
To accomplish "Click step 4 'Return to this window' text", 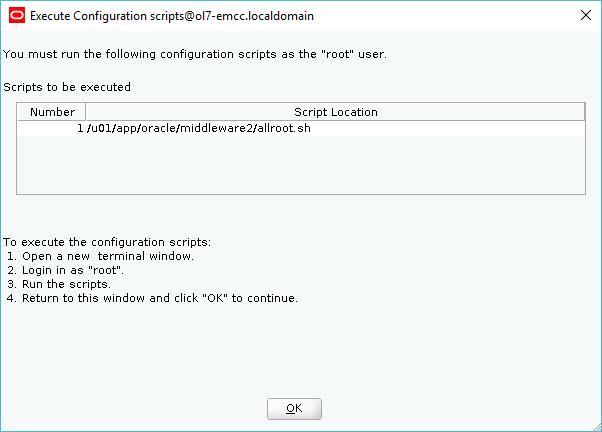I will [152, 298].
